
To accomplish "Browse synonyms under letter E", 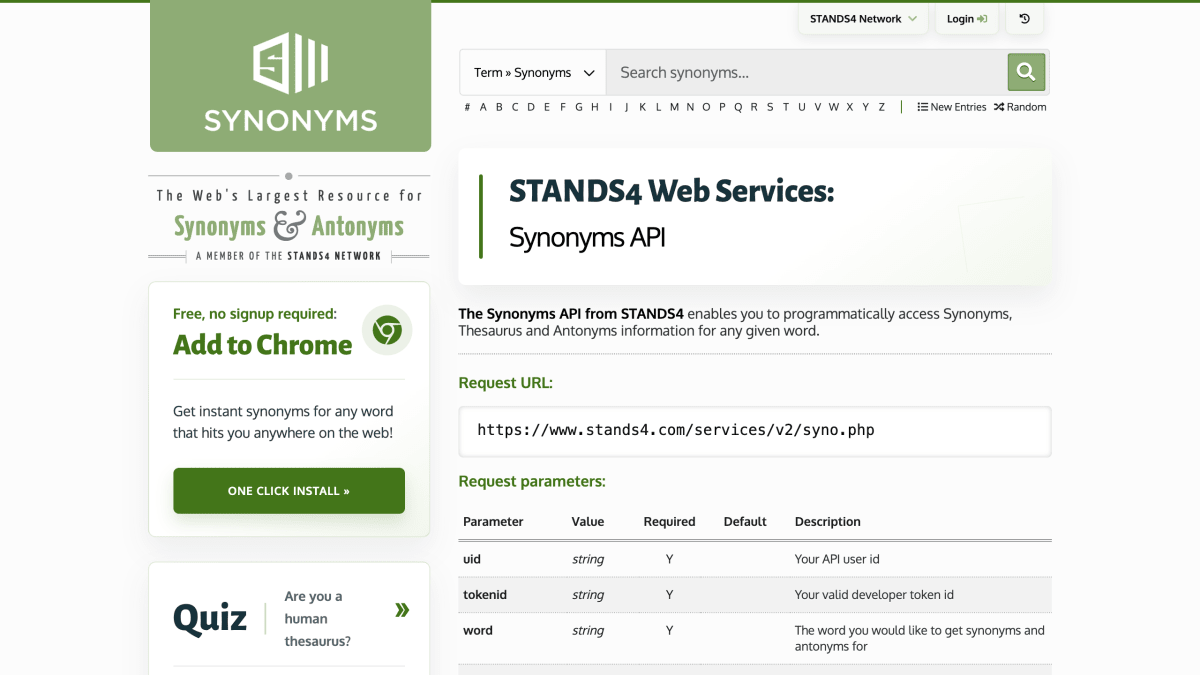I will point(547,107).
